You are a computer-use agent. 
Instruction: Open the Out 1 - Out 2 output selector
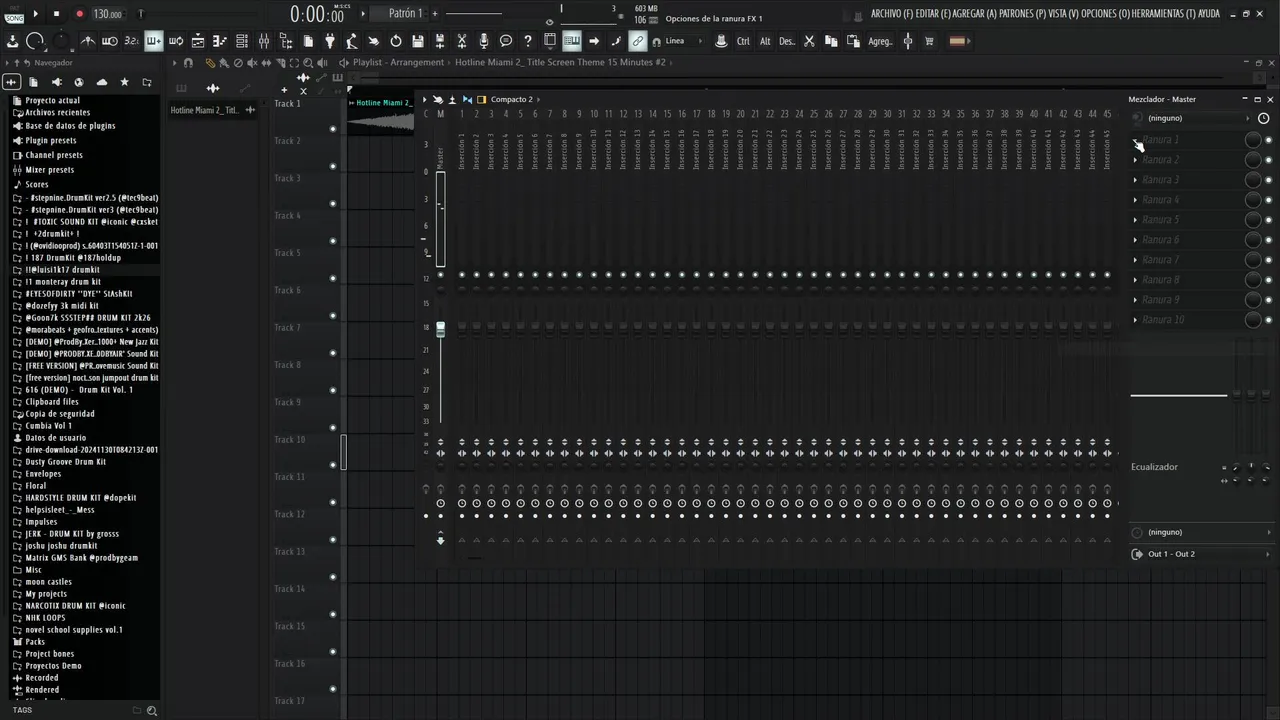point(1201,554)
